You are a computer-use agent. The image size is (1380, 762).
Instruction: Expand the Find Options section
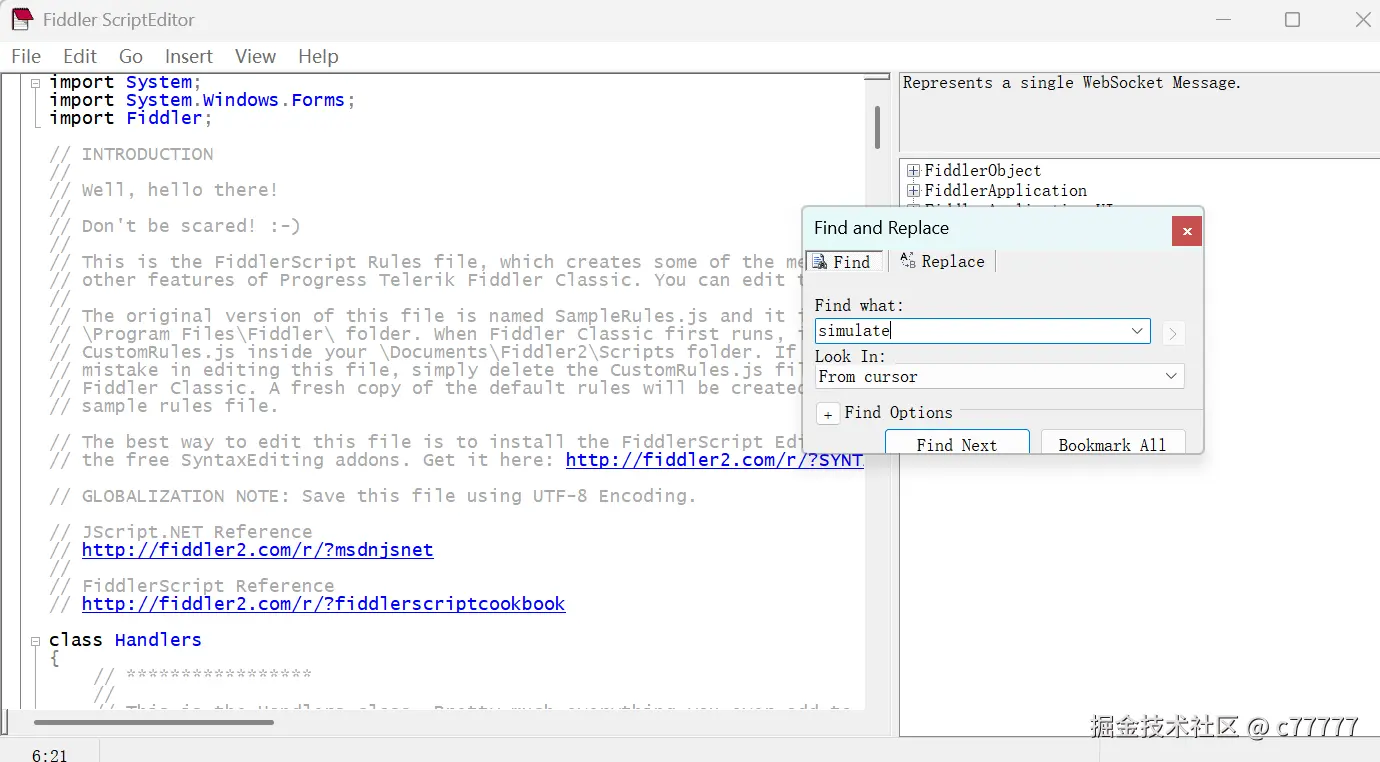pos(828,414)
